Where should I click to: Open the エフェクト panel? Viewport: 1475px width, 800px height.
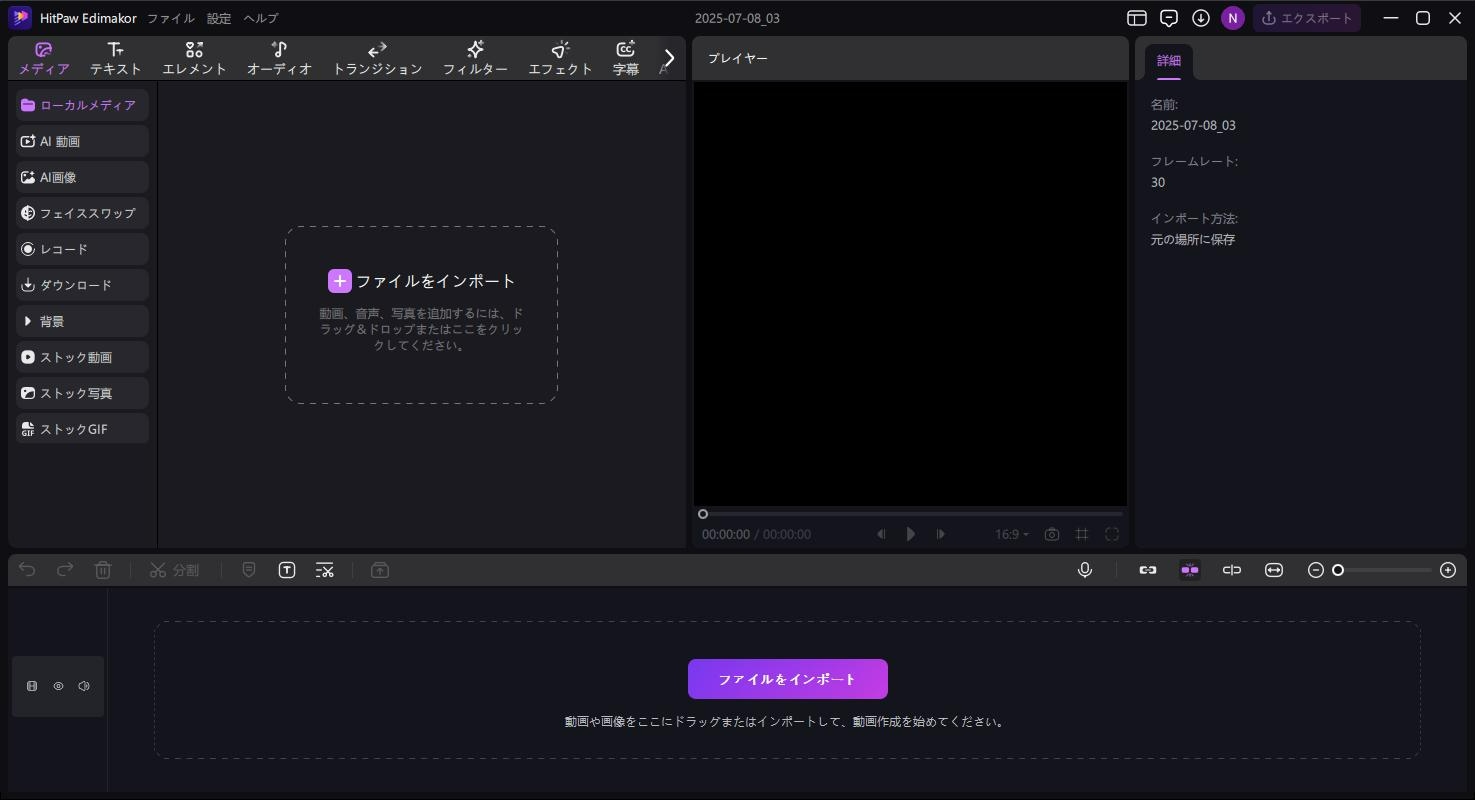click(x=559, y=57)
